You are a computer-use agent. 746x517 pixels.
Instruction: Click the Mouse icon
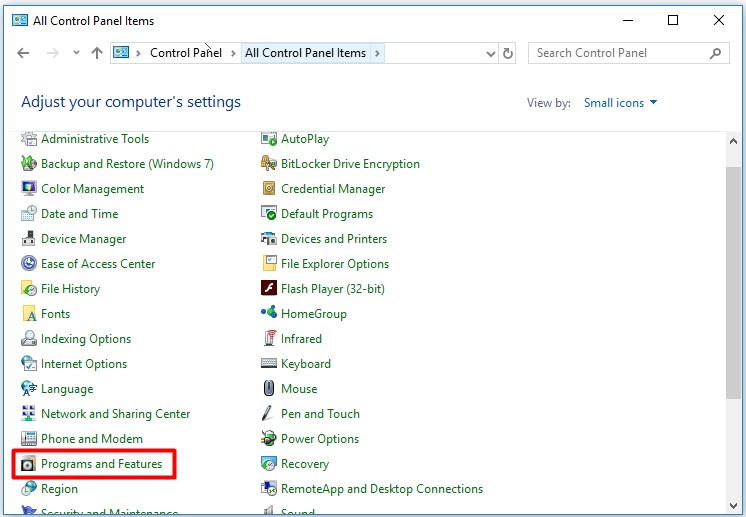269,389
